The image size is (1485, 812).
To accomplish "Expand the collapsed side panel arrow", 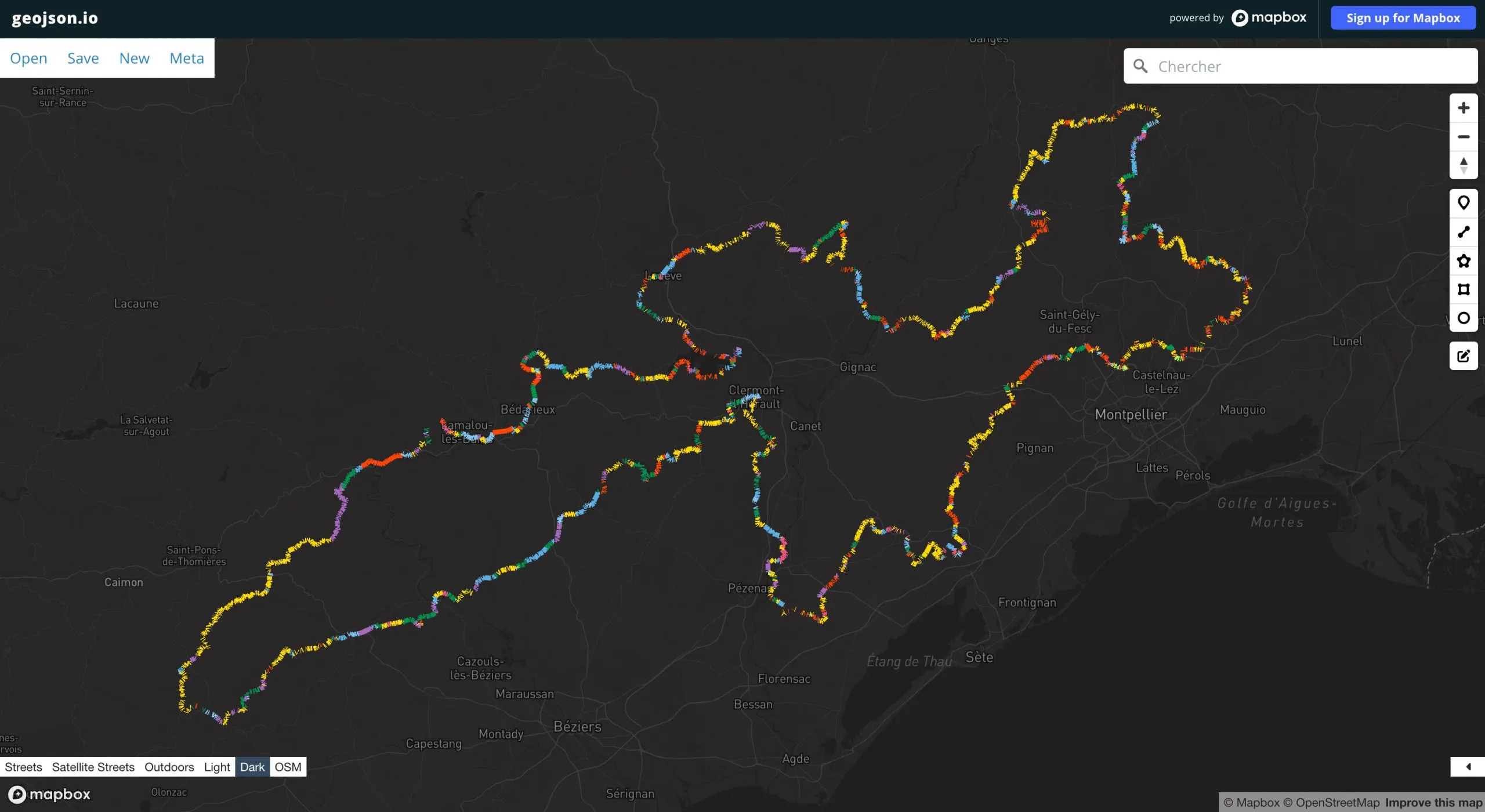I will point(1468,767).
